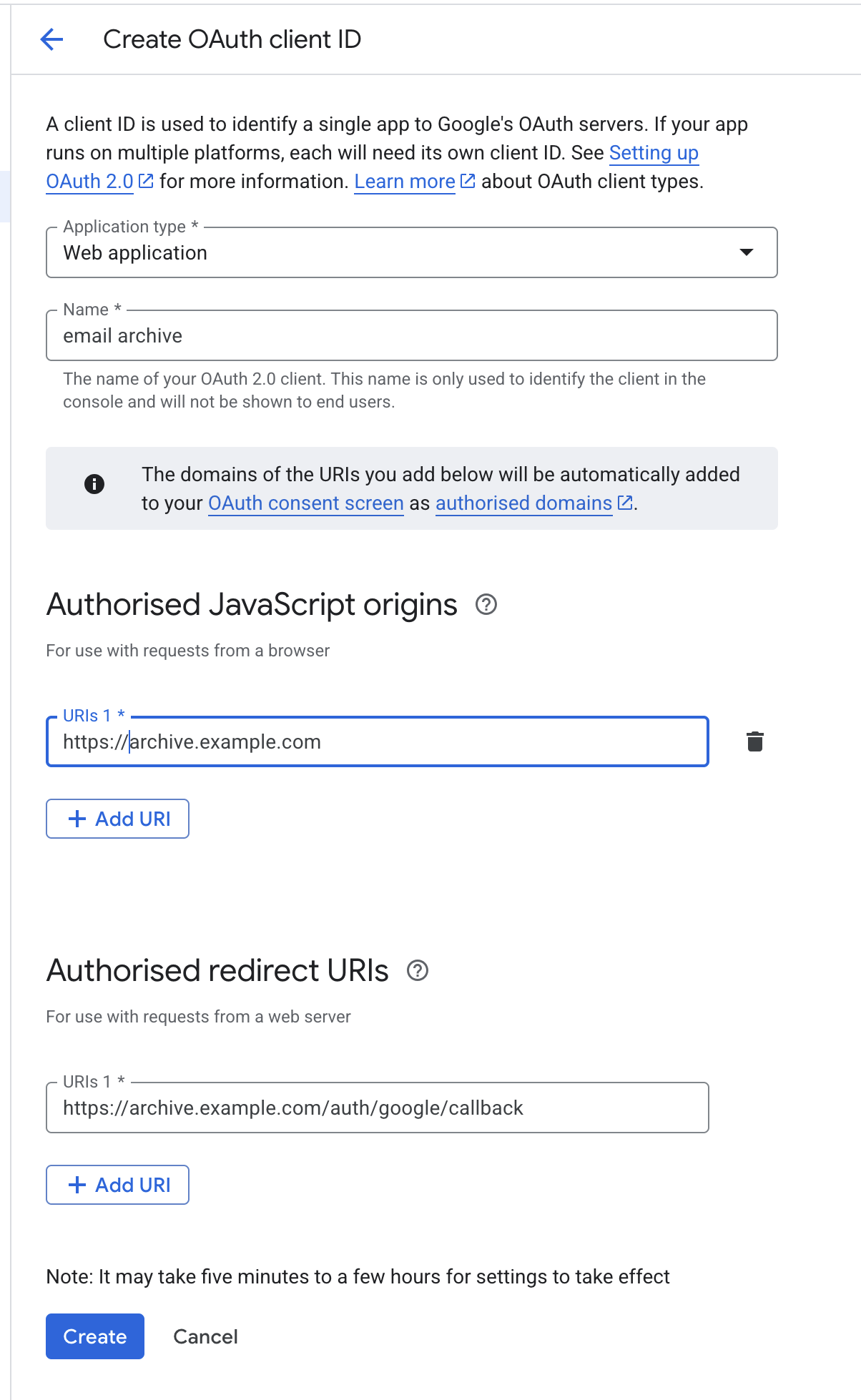Open help for Authorised JavaScript origins
This screenshot has width=861, height=1400.
tap(486, 605)
